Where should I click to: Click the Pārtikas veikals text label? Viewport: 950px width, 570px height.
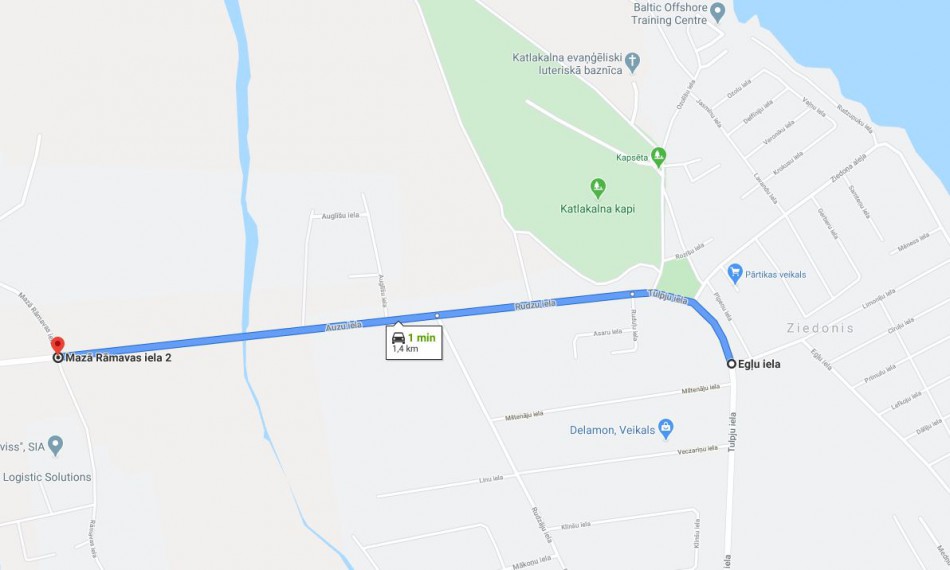[x=776, y=274]
